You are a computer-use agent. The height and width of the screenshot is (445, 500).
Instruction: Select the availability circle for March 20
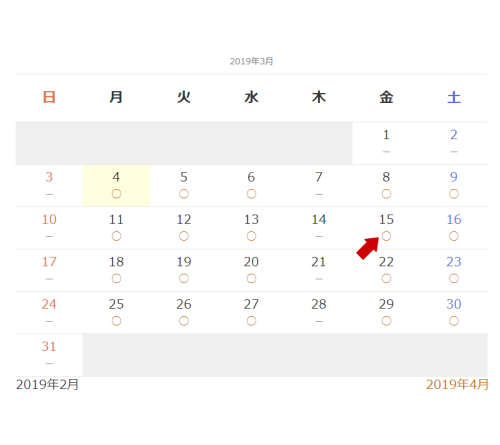point(251,278)
